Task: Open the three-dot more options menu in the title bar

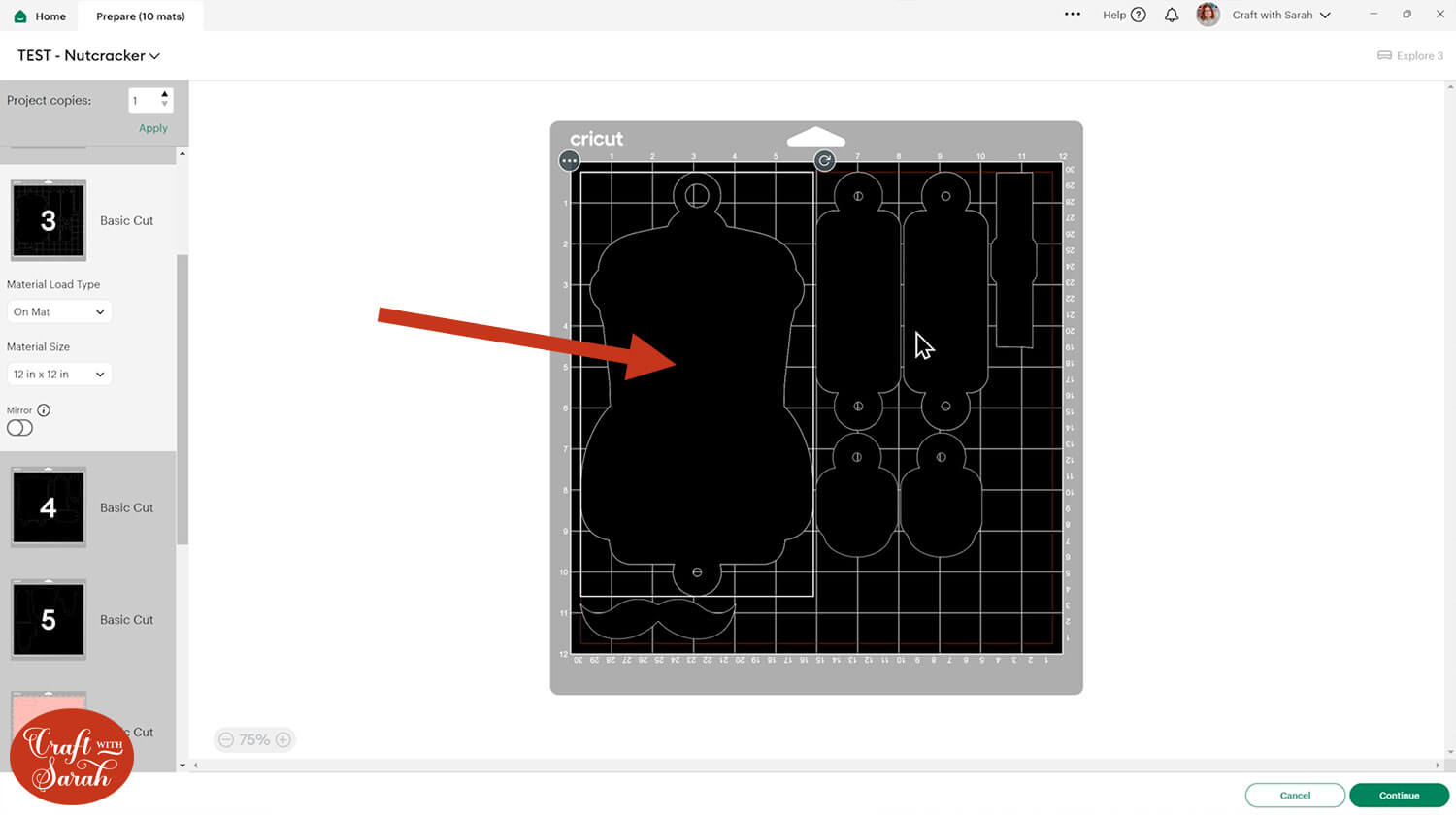Action: (1072, 15)
